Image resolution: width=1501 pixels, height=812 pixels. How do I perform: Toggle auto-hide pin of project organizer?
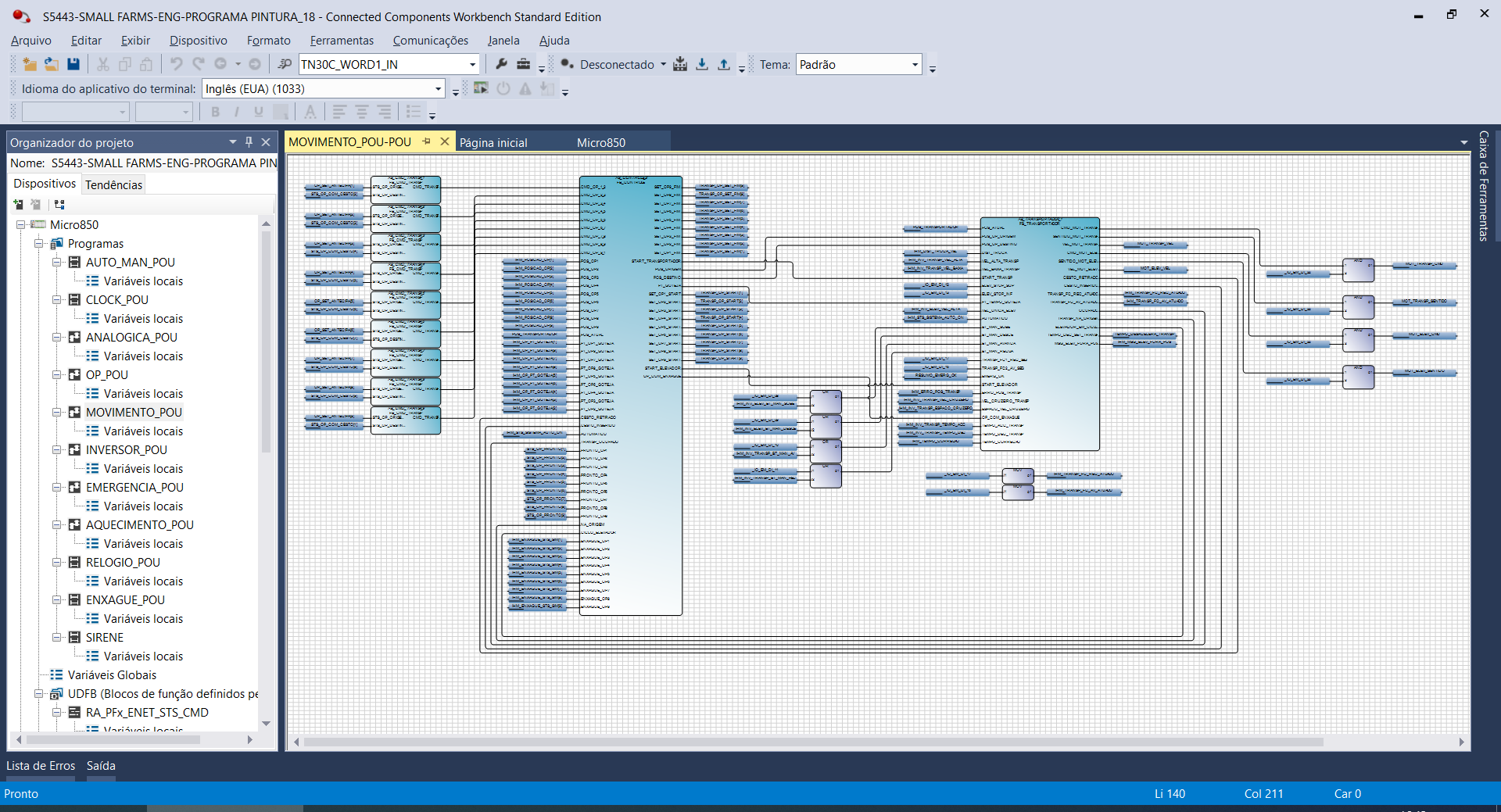coord(249,142)
